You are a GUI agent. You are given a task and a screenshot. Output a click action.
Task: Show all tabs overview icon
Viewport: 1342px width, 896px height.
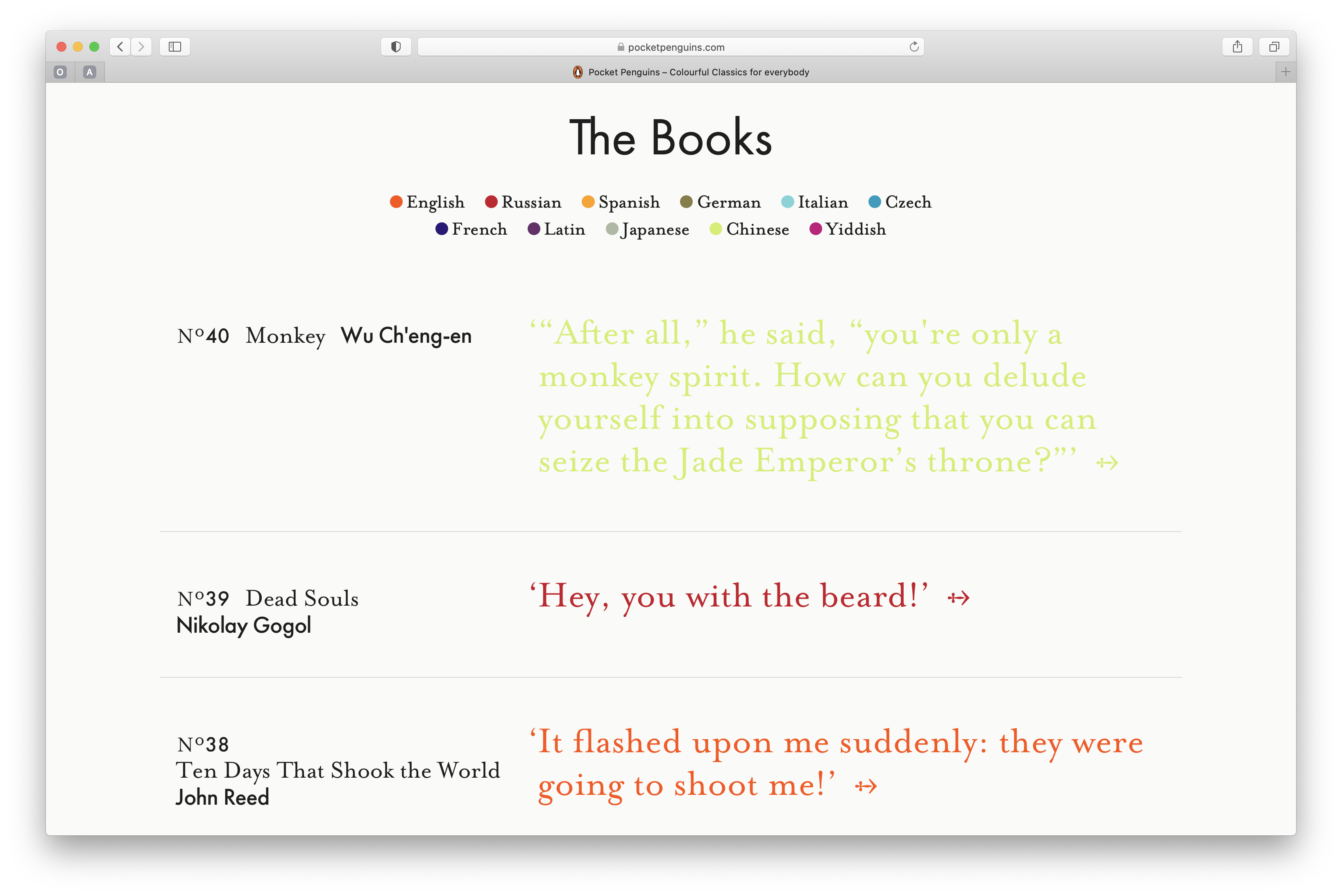(1274, 47)
